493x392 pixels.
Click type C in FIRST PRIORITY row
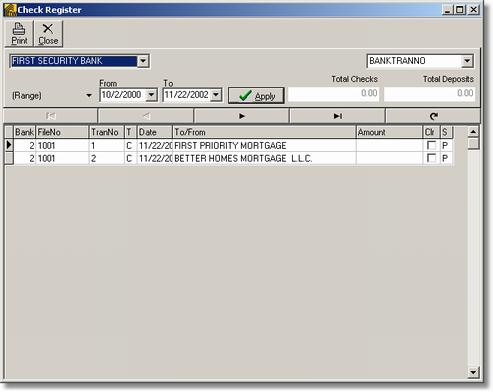130,145
